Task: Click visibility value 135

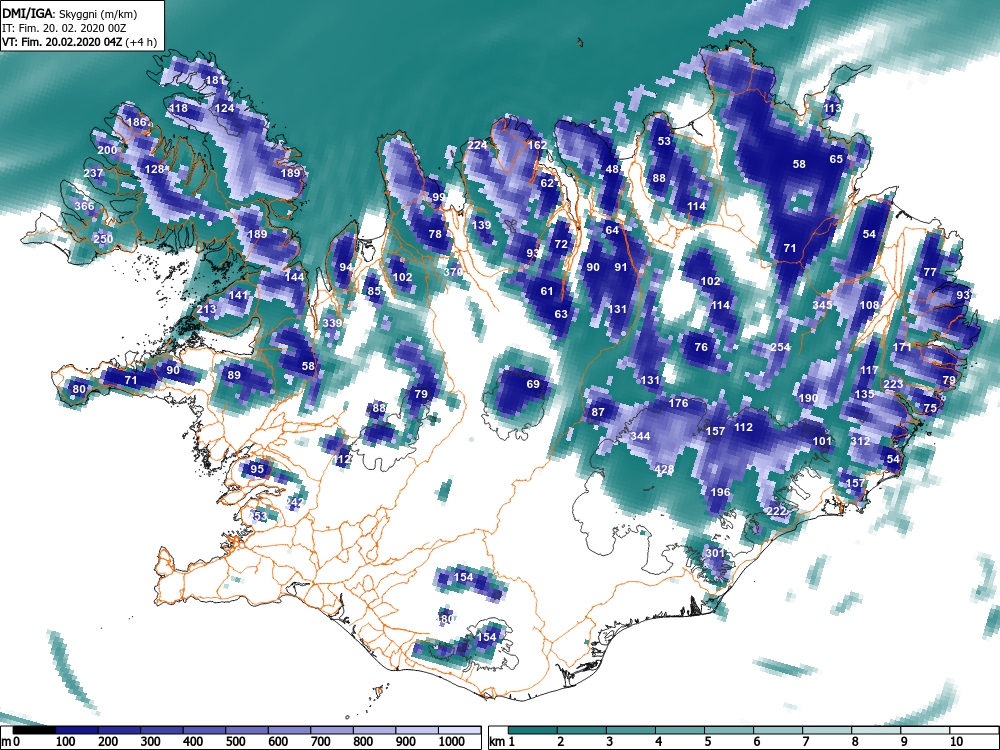Action: pos(864,393)
